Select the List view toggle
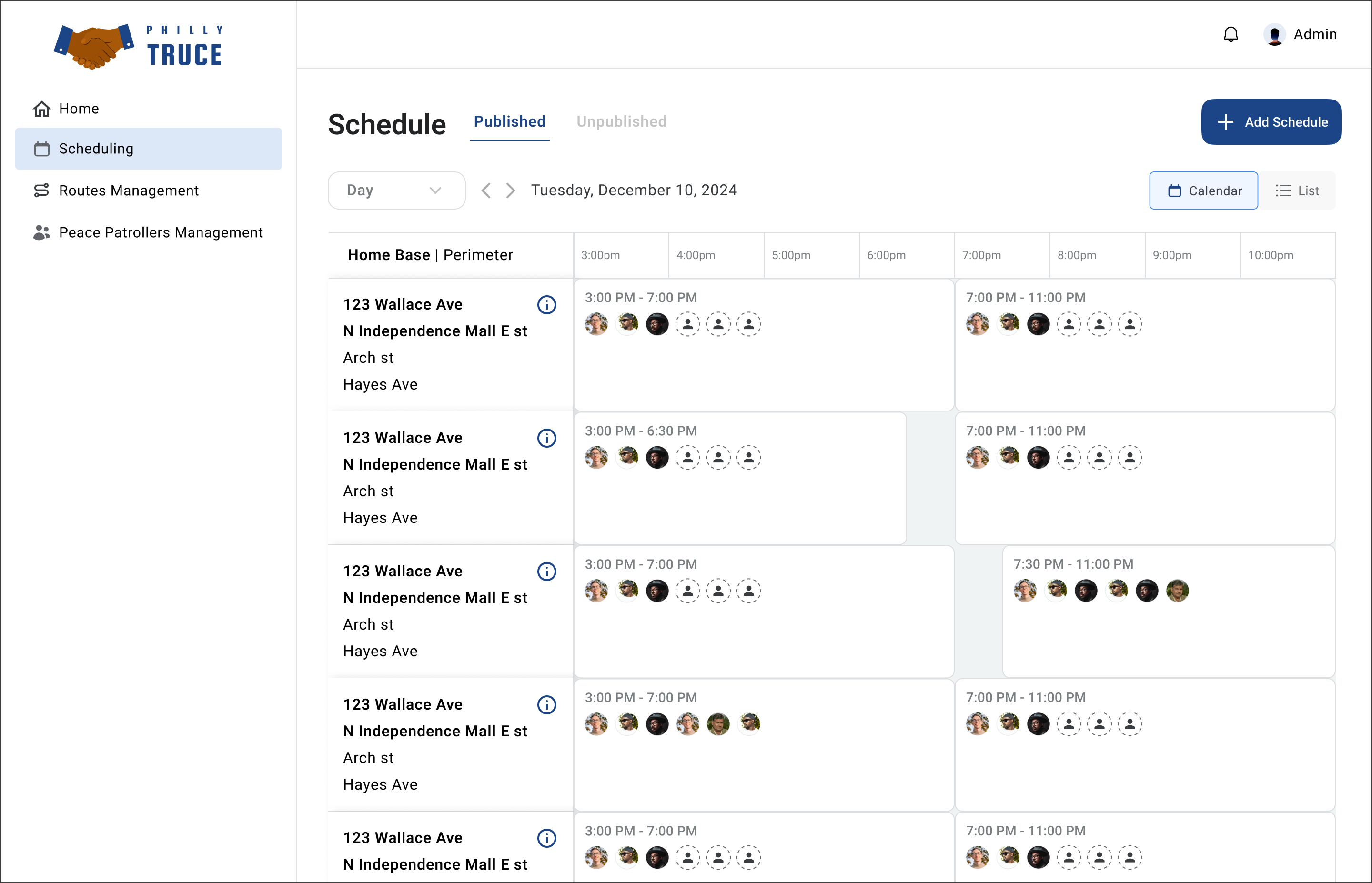The image size is (1372, 883). pyautogui.click(x=1297, y=191)
